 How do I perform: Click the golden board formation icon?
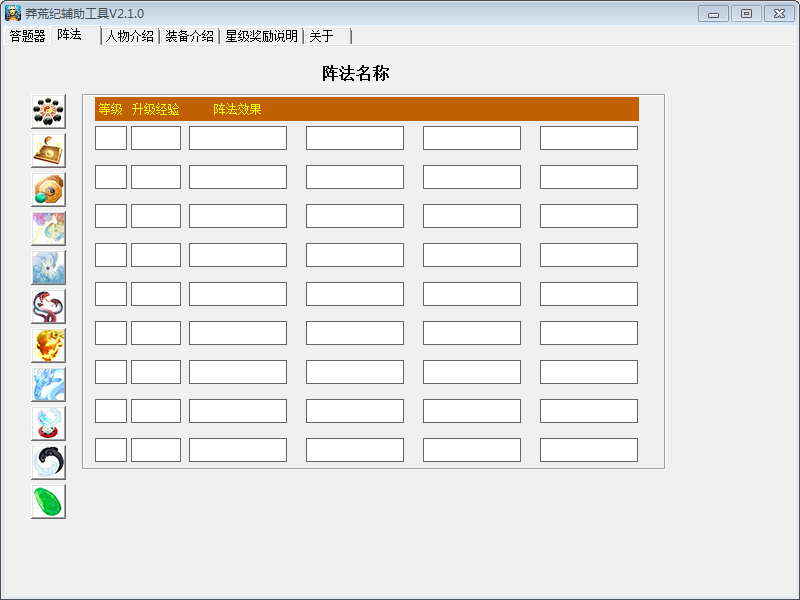48,150
